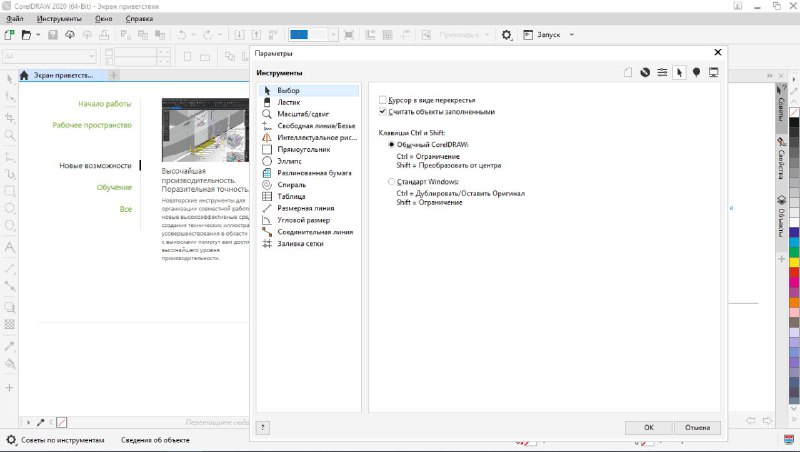This screenshot has height=452, width=800.
Task: Select Эллипс in tools list
Action: [309, 161]
